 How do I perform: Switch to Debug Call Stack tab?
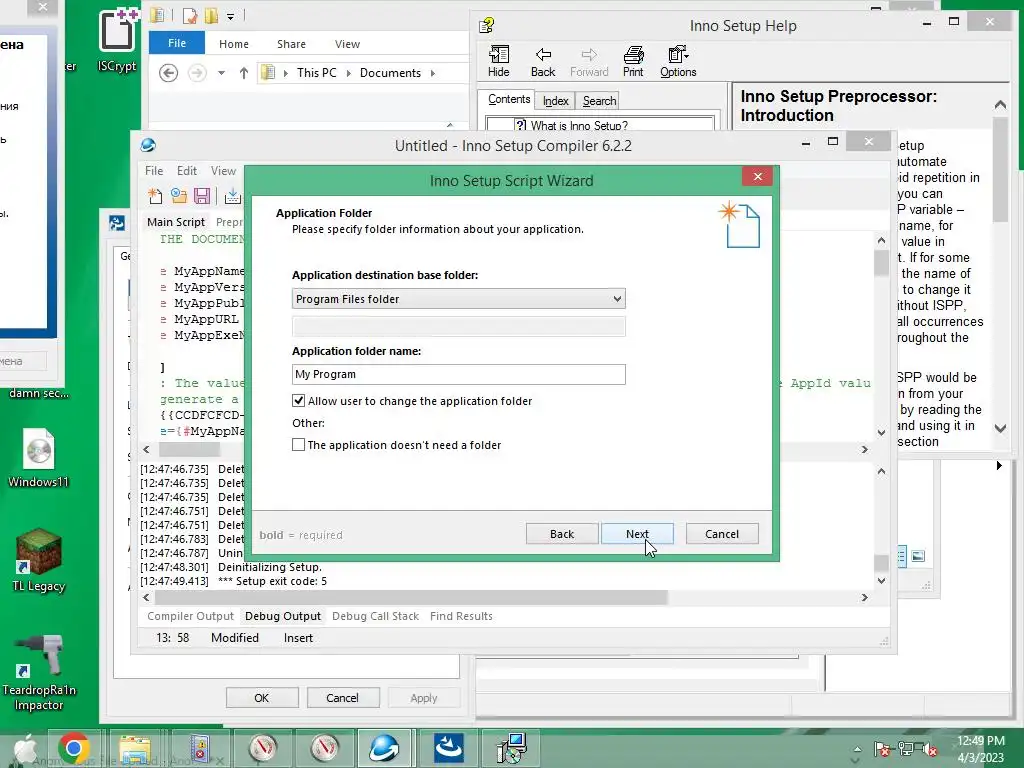click(x=376, y=616)
